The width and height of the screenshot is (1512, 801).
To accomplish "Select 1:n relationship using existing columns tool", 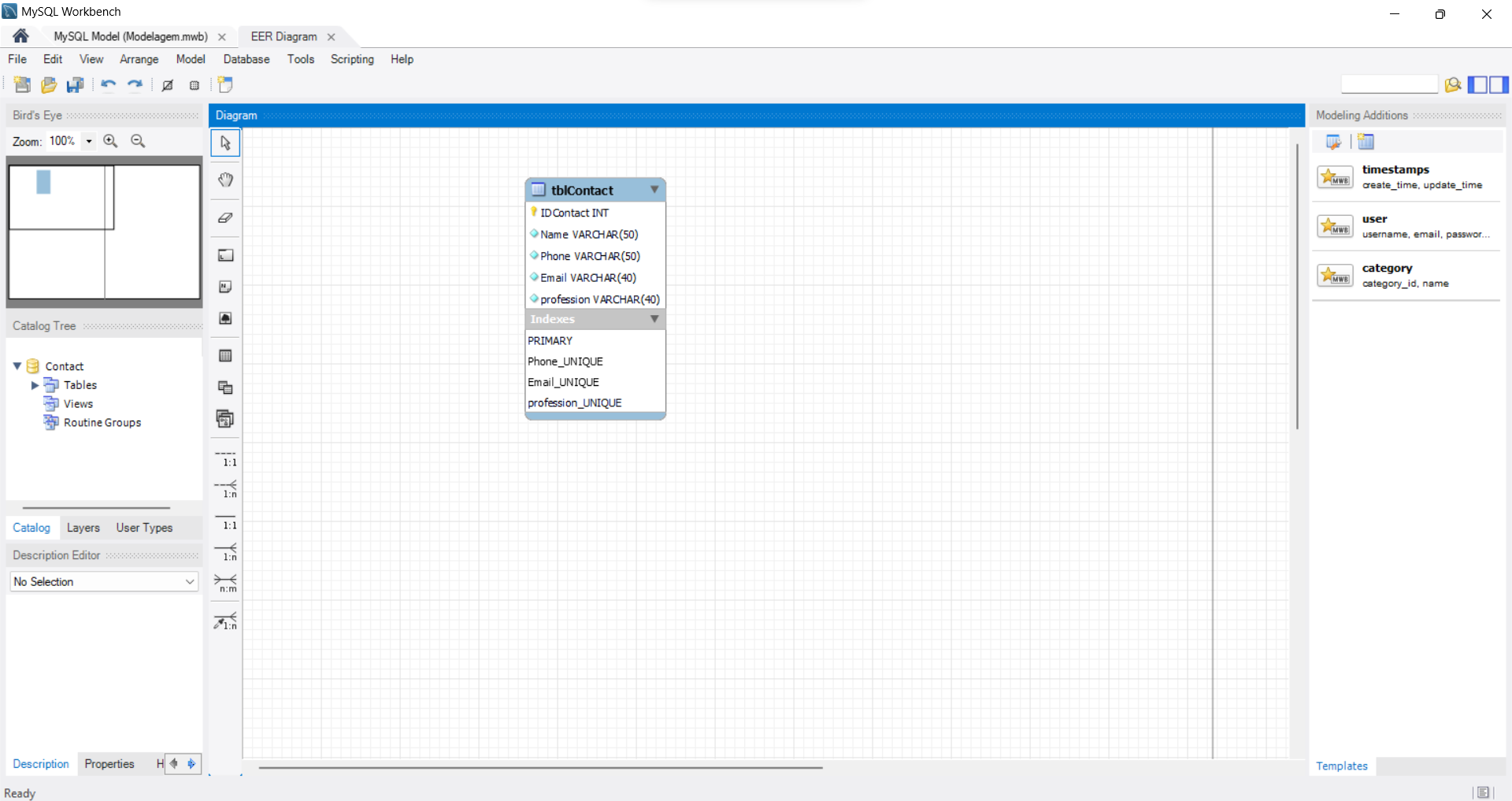I will (225, 621).
